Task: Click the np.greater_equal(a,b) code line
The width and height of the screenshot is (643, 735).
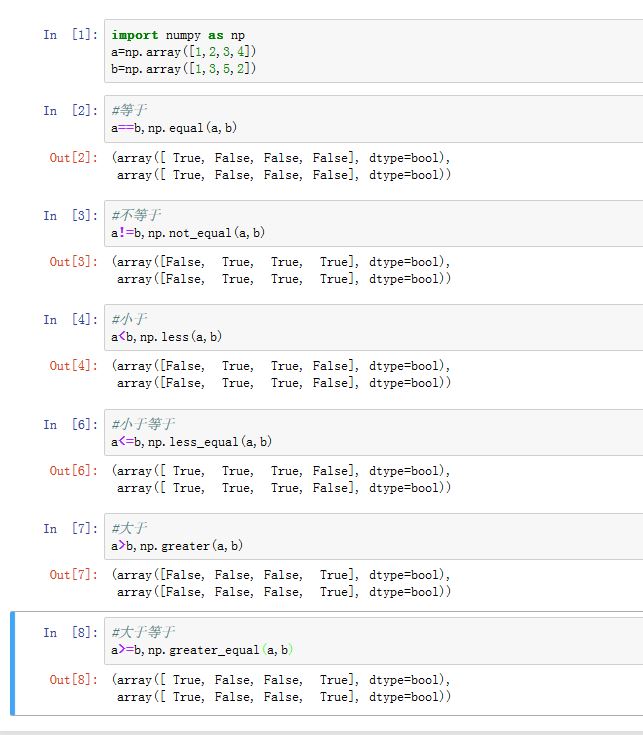Action: click(x=202, y=650)
